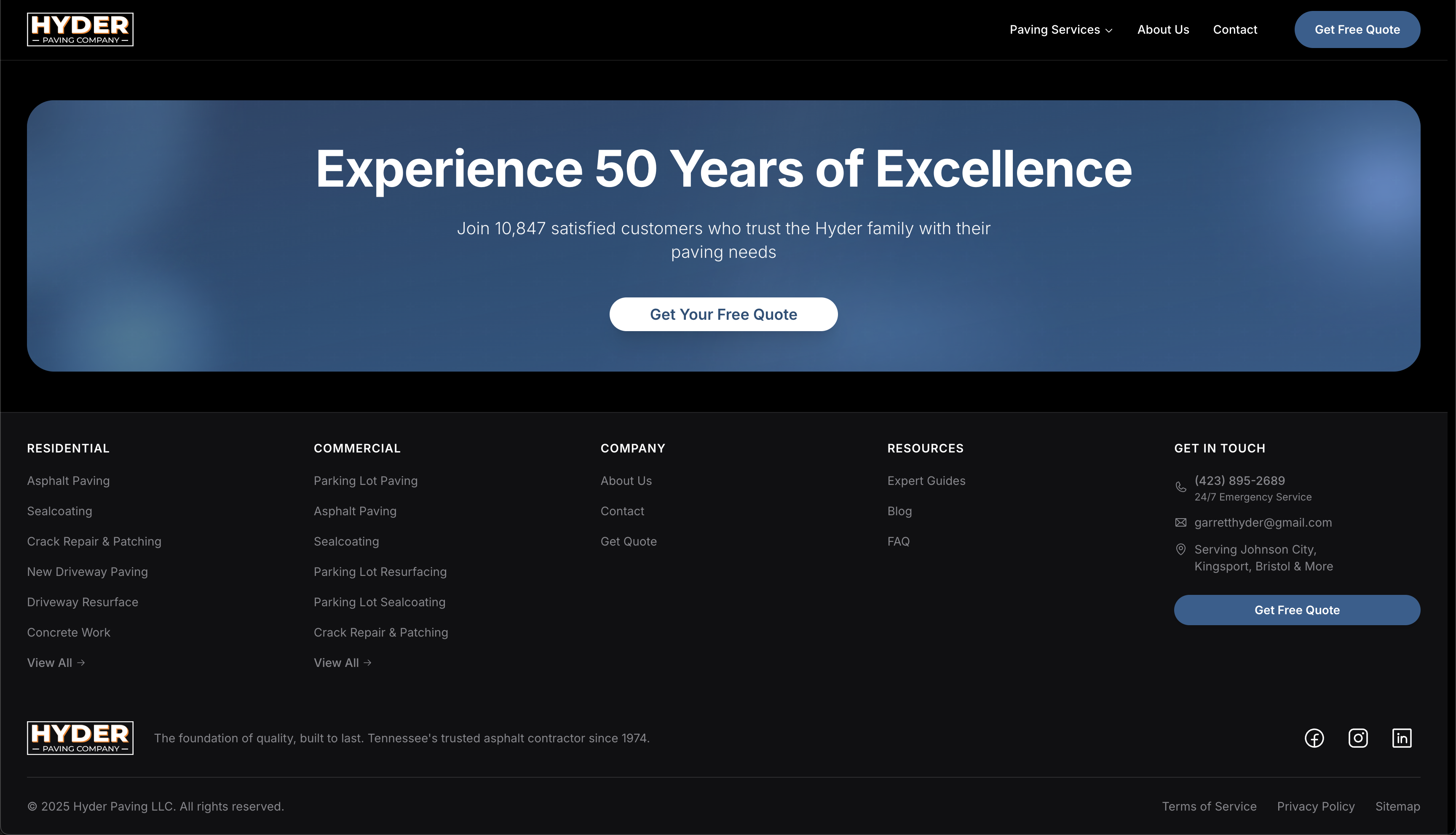Image resolution: width=1456 pixels, height=835 pixels.
Task: Click the Hyder logo in footer
Action: [x=80, y=738]
